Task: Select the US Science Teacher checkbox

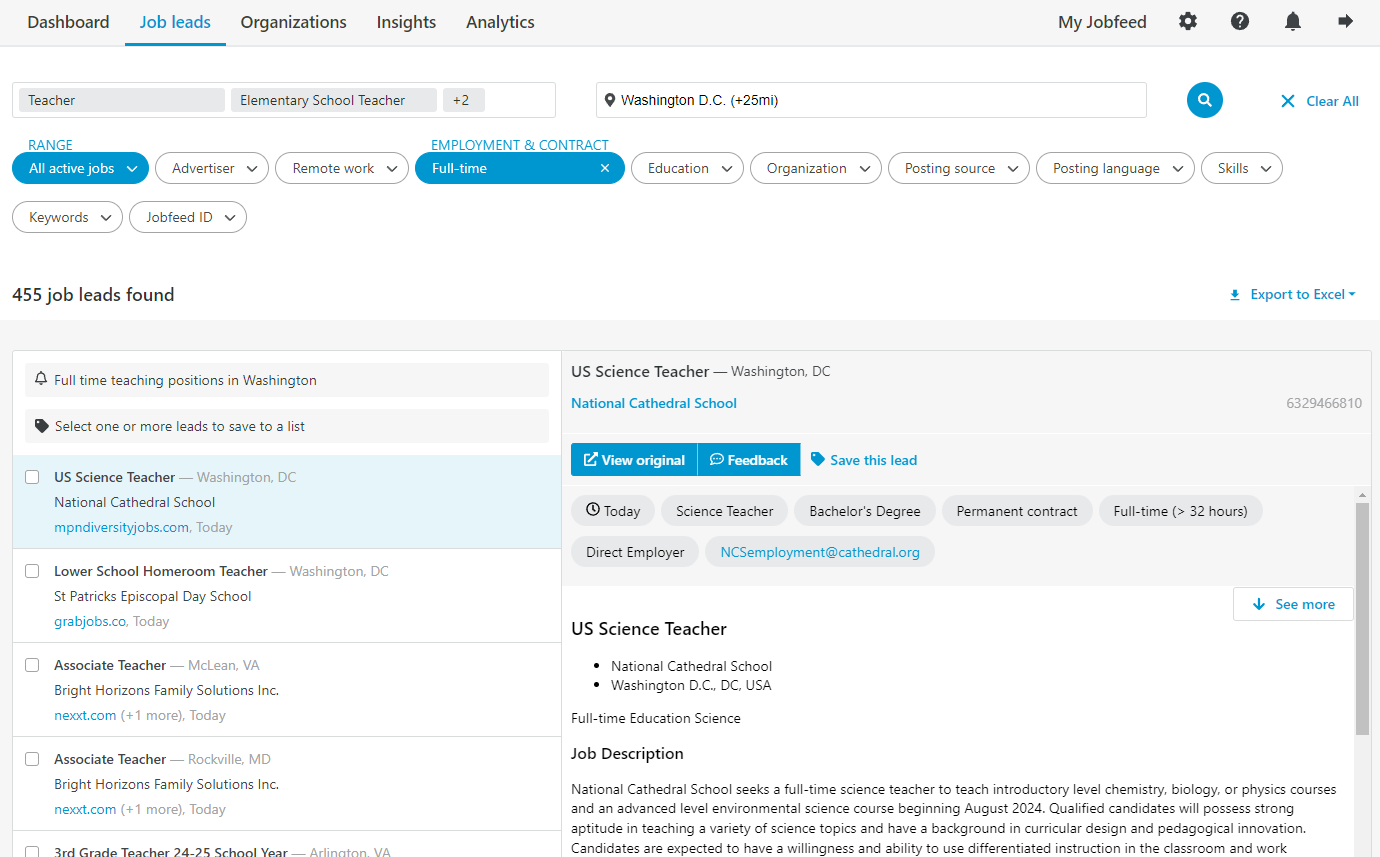Action: click(x=32, y=477)
